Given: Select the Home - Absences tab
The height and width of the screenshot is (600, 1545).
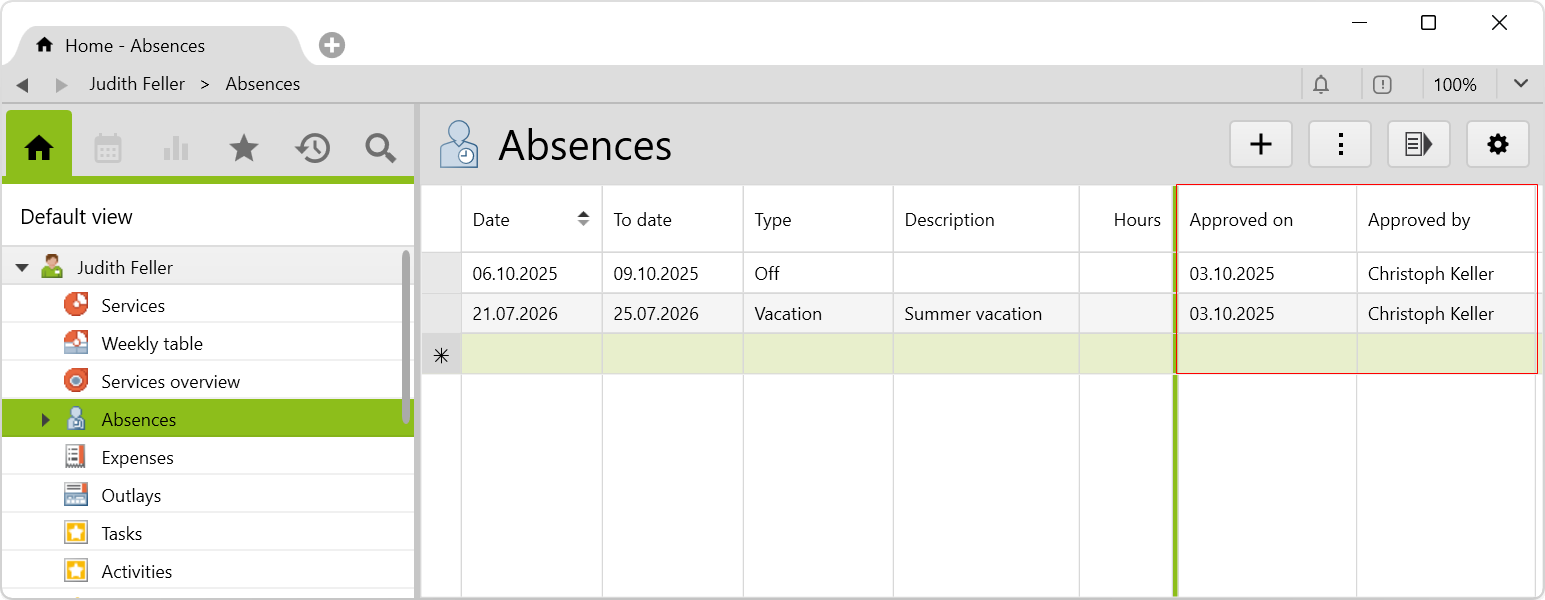Looking at the screenshot, I should click(x=135, y=46).
